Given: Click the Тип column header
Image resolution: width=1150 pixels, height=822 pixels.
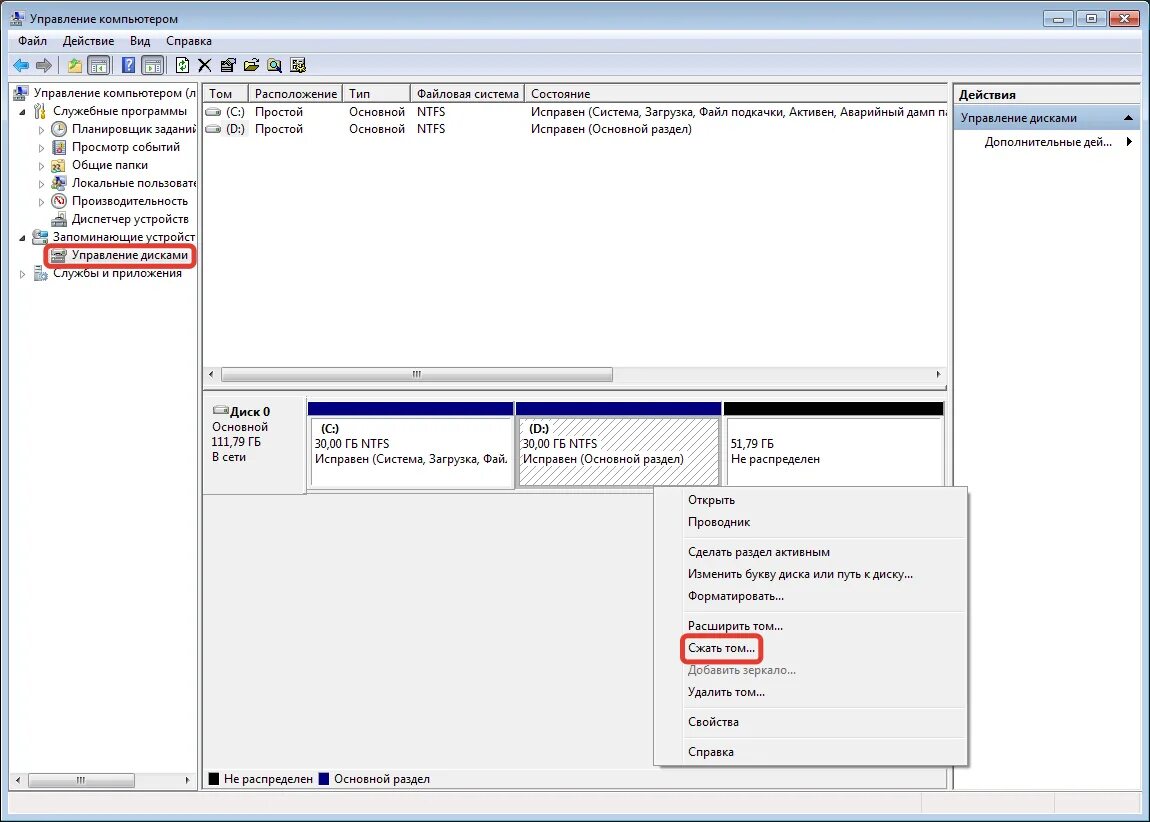Looking at the screenshot, I should pyautogui.click(x=376, y=94).
